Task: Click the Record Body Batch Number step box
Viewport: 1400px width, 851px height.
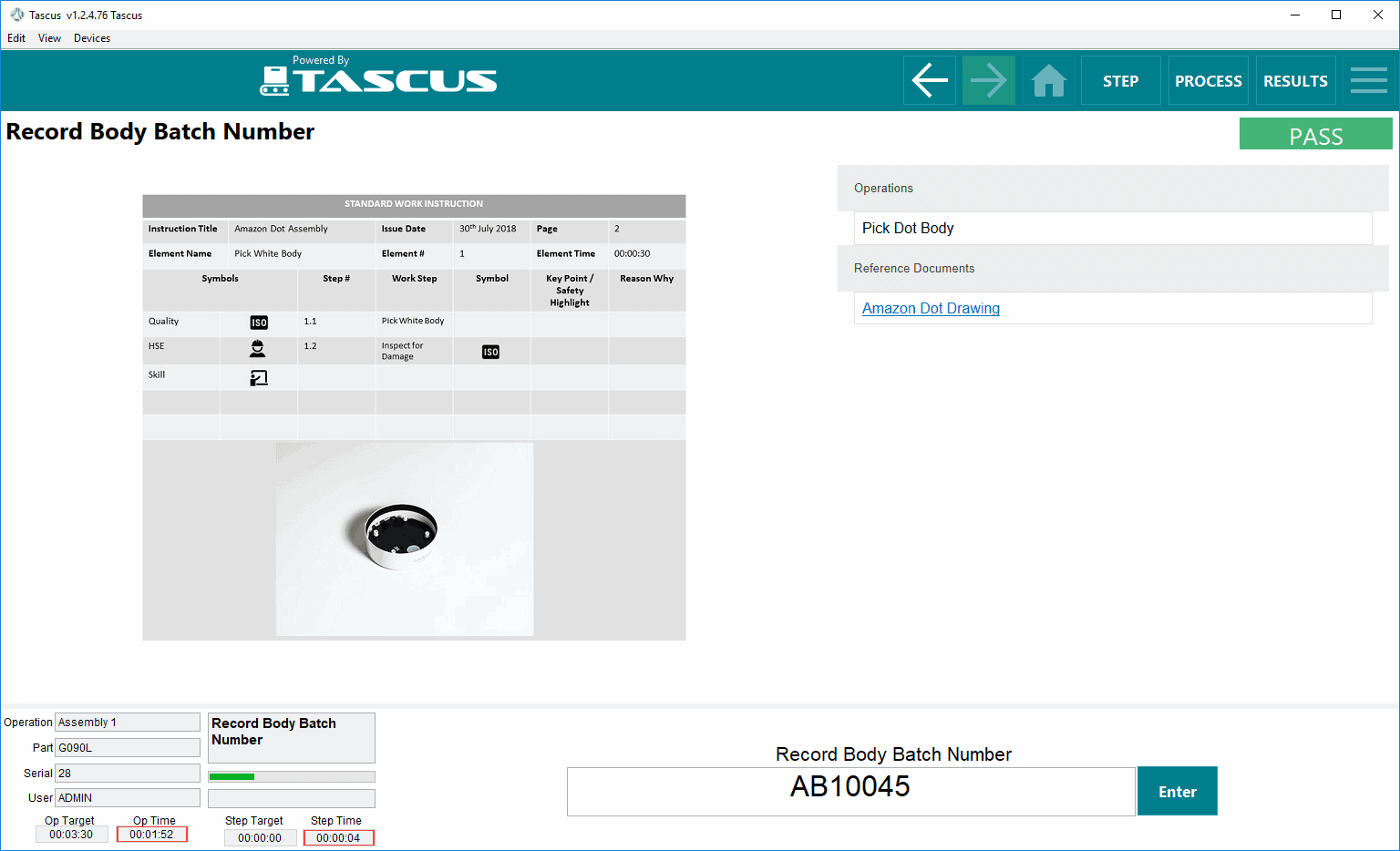Action: coord(292,738)
